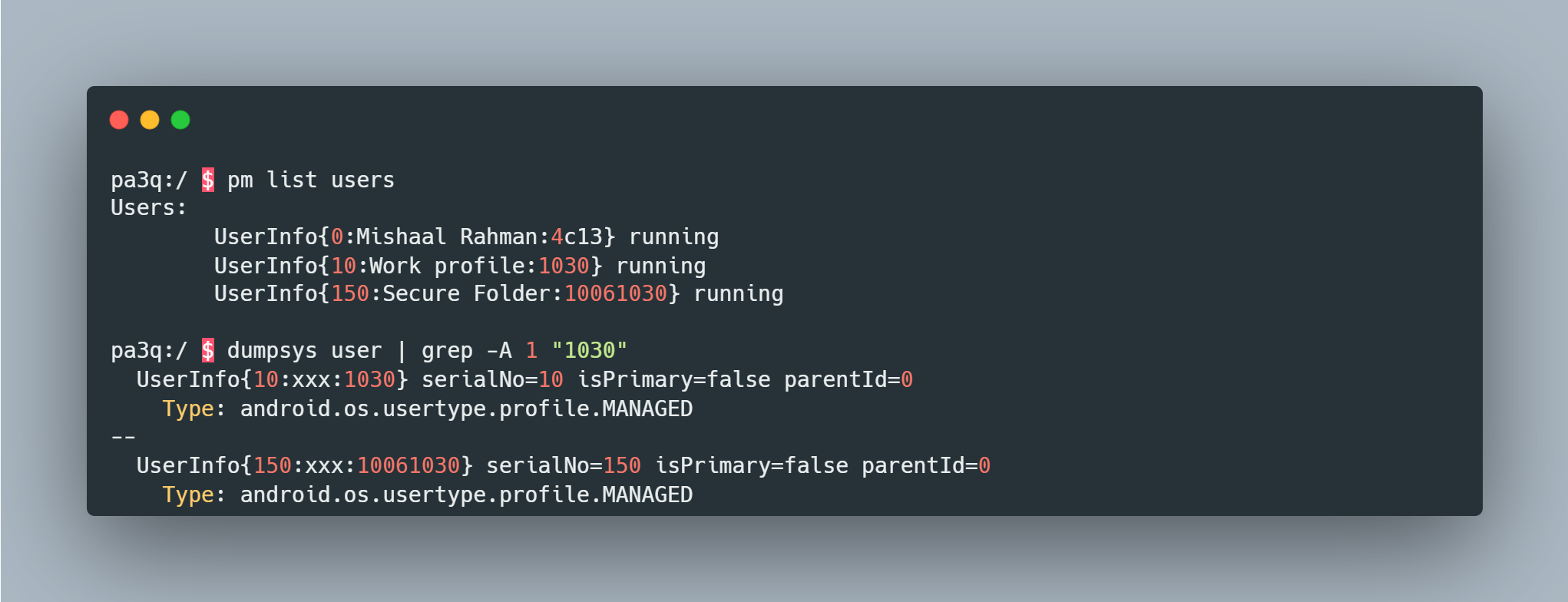Click the yellow minimize window button

150,120
